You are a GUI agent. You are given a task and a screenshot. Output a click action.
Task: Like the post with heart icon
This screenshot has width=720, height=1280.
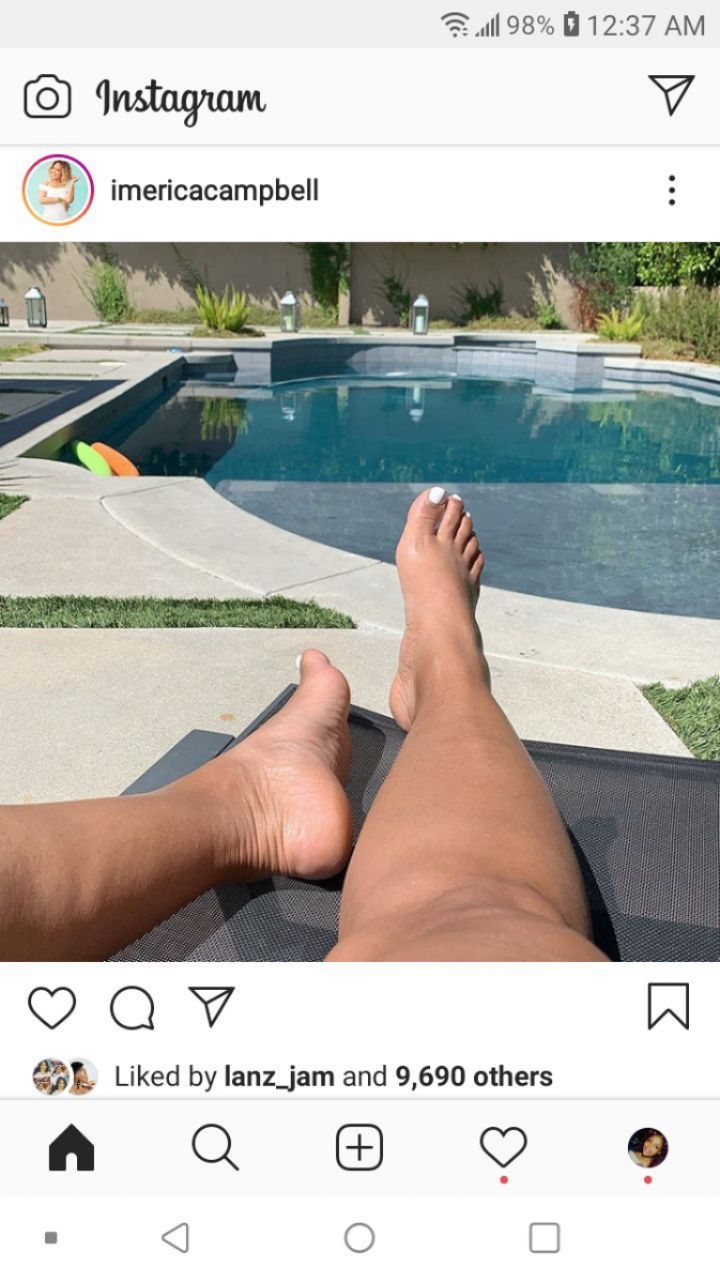pos(52,1007)
